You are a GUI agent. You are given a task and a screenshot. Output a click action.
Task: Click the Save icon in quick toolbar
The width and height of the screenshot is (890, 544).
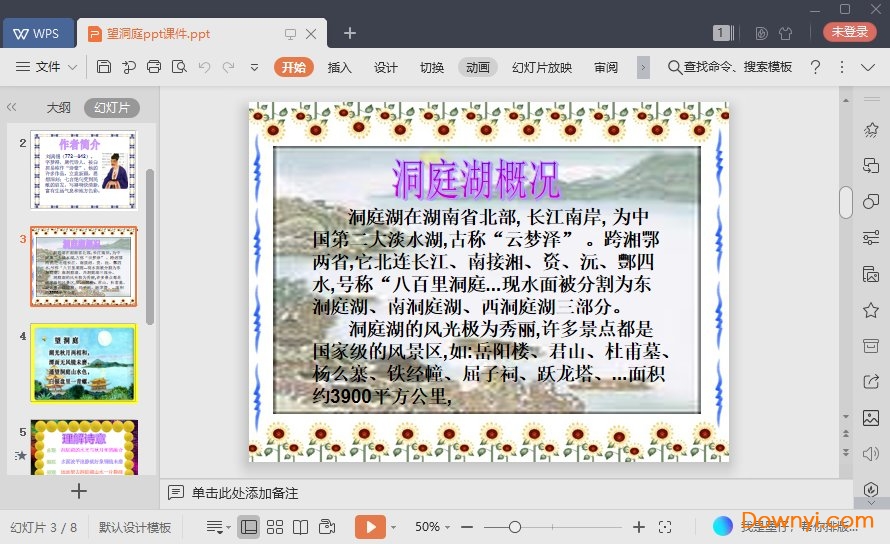tap(104, 67)
